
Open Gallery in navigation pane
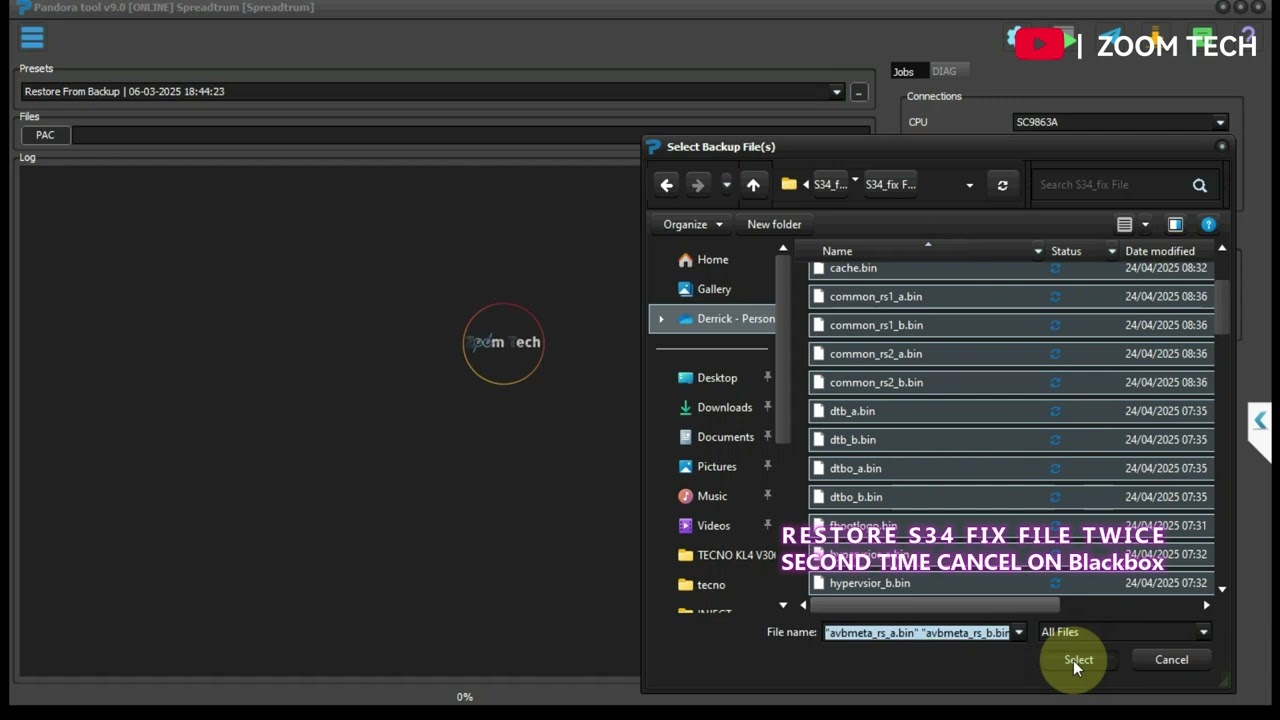713,289
